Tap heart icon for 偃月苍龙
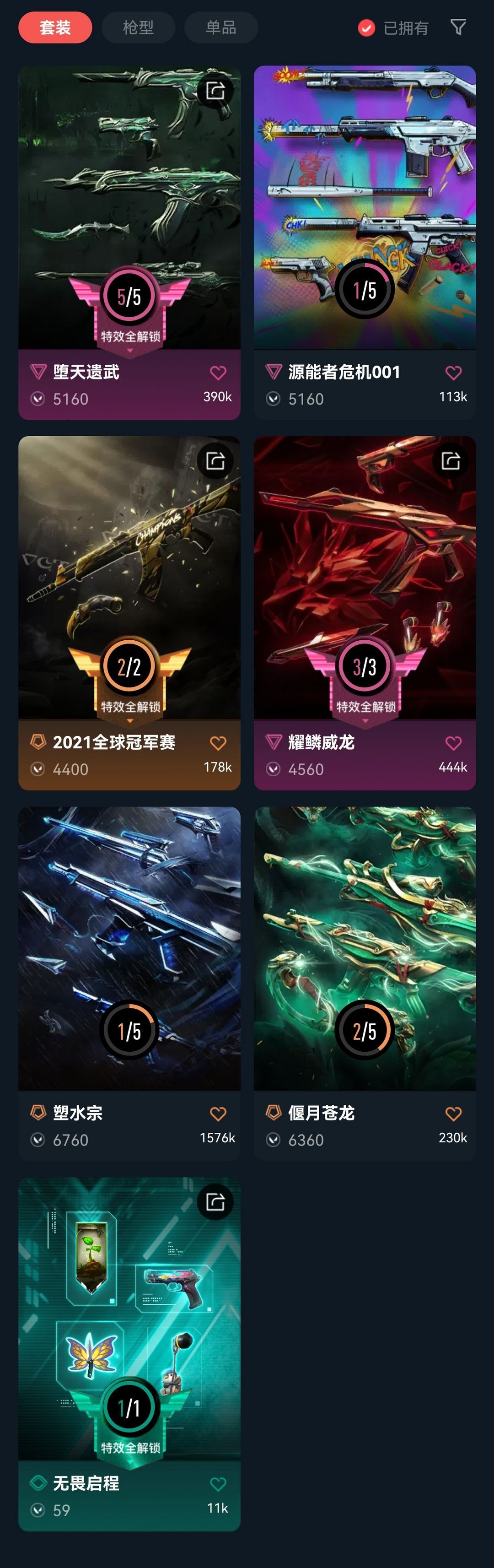 (453, 1114)
